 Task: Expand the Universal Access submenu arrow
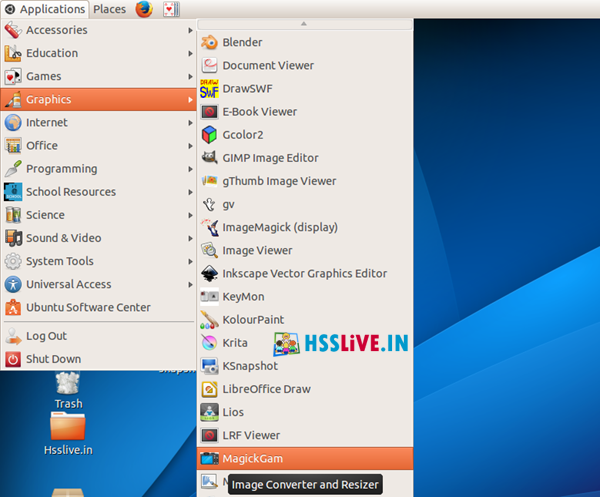tap(190, 285)
